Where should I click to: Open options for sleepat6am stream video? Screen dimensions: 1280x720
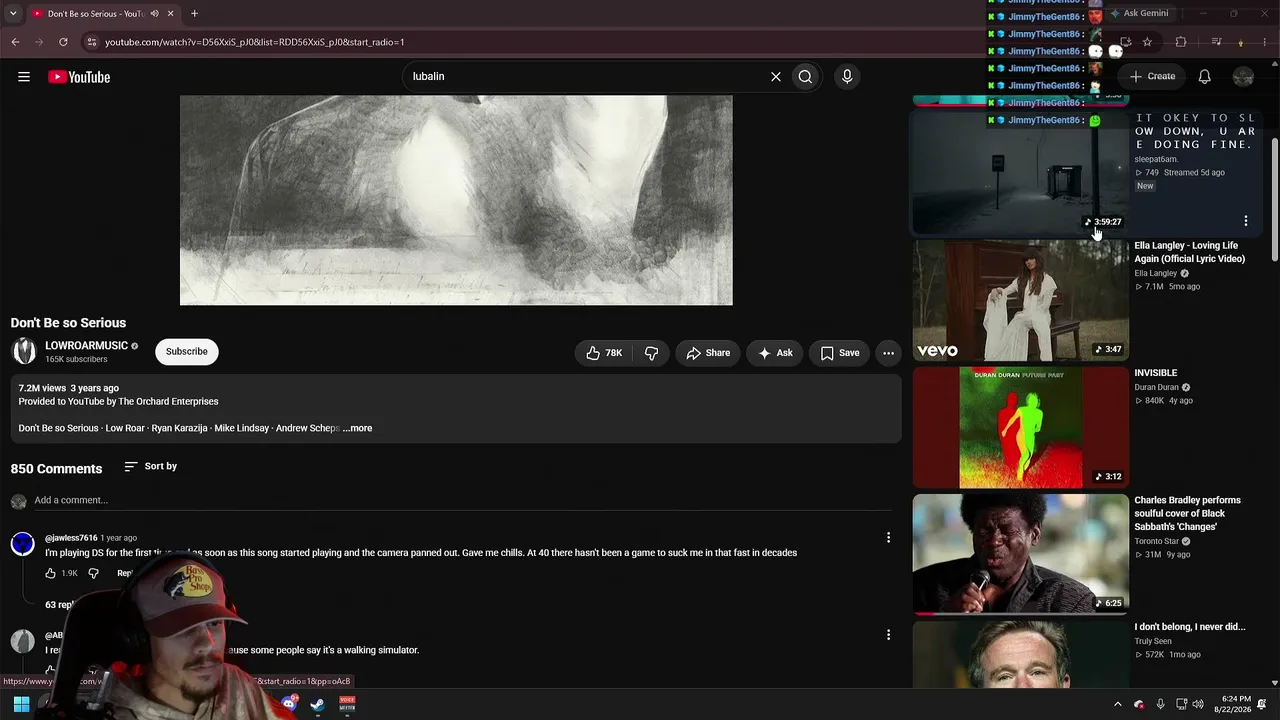pyautogui.click(x=1245, y=221)
